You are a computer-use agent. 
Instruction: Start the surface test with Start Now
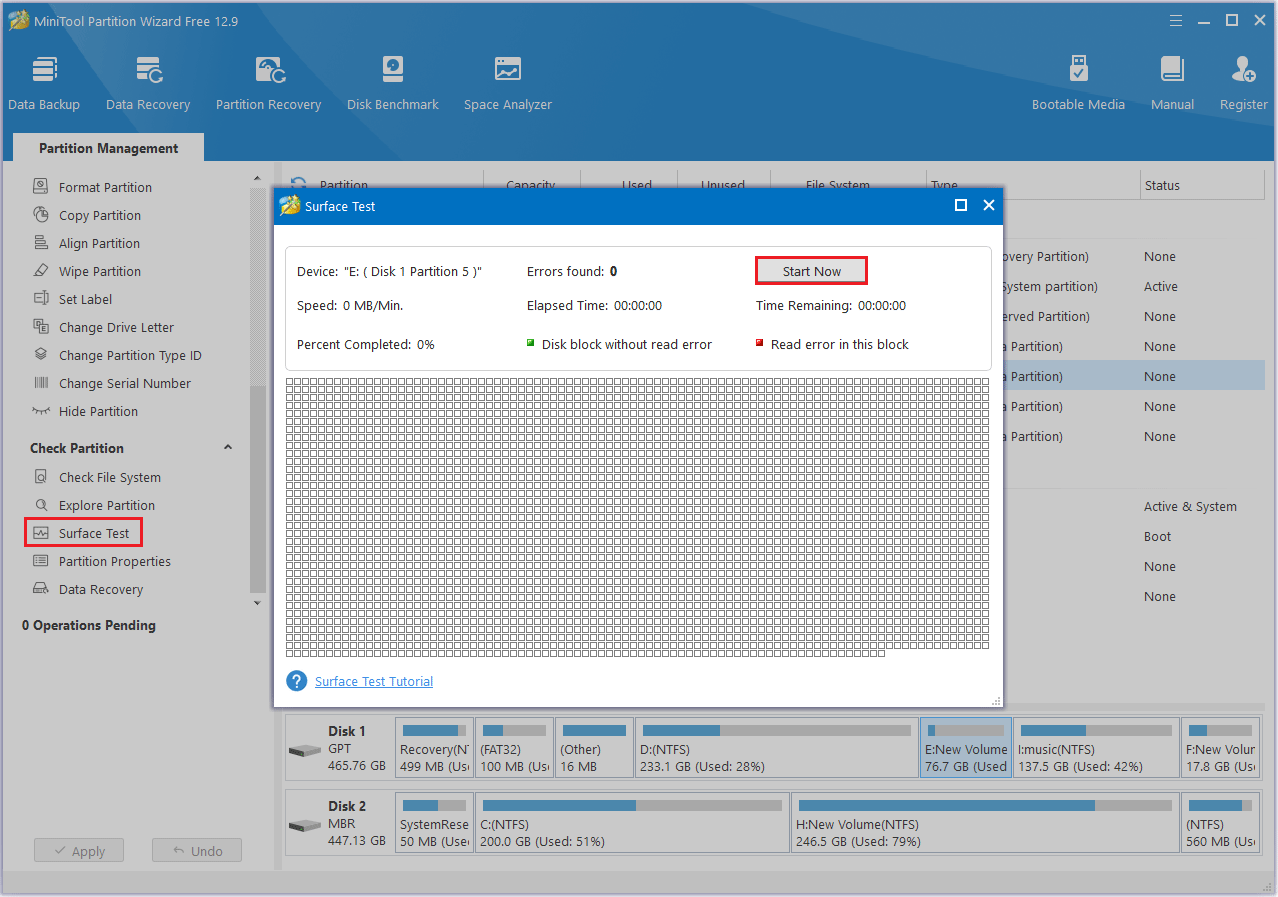tap(811, 271)
